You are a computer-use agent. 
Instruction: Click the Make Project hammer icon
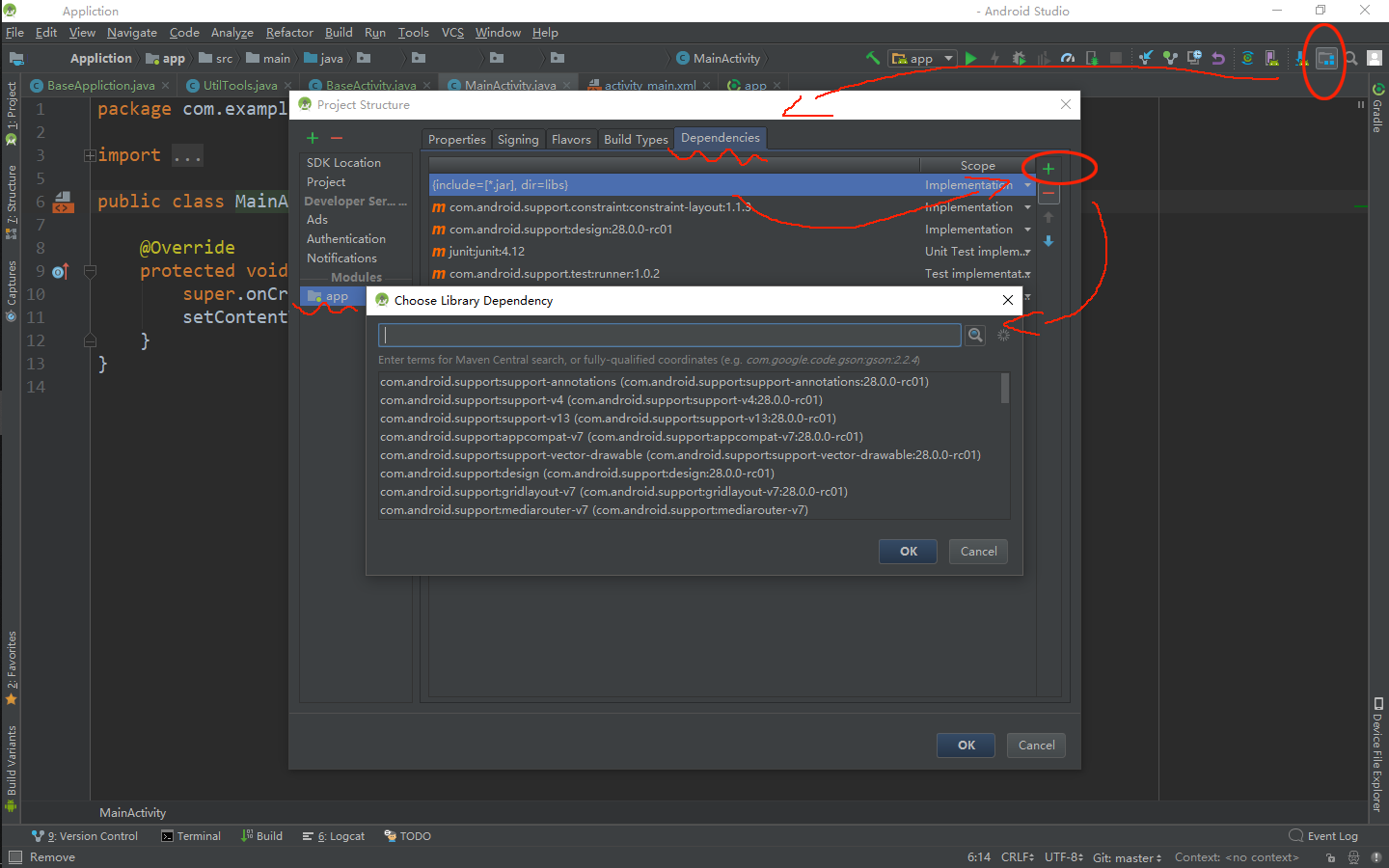tap(872, 58)
